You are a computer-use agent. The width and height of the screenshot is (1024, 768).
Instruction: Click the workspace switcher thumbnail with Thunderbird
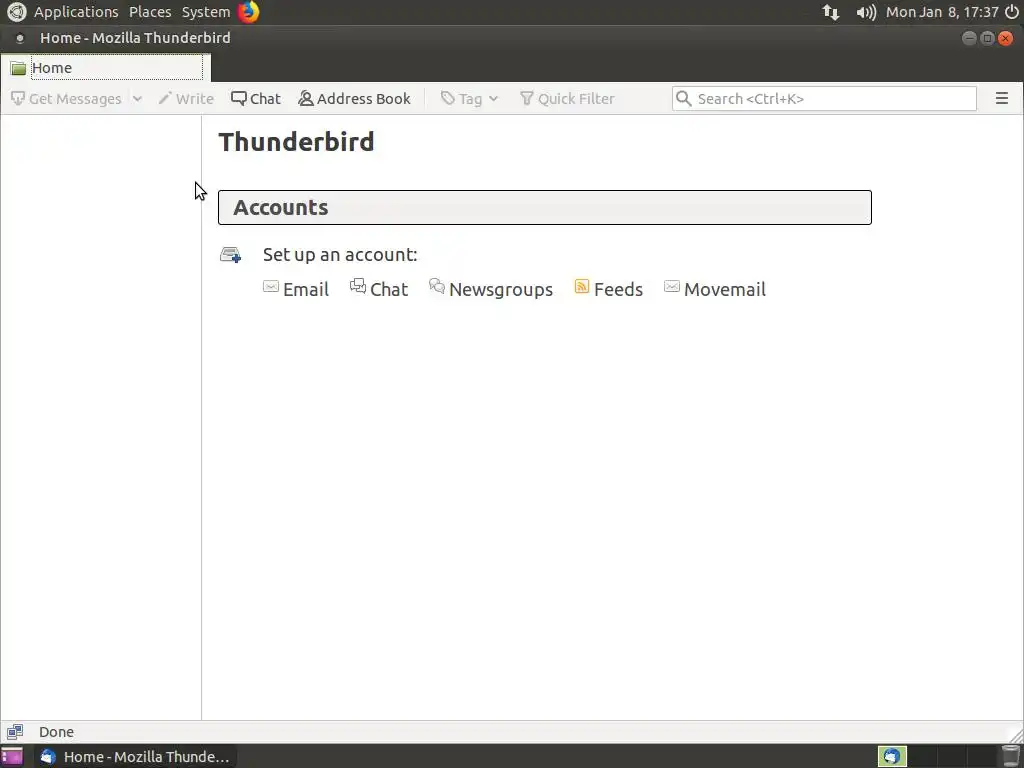[x=892, y=756]
